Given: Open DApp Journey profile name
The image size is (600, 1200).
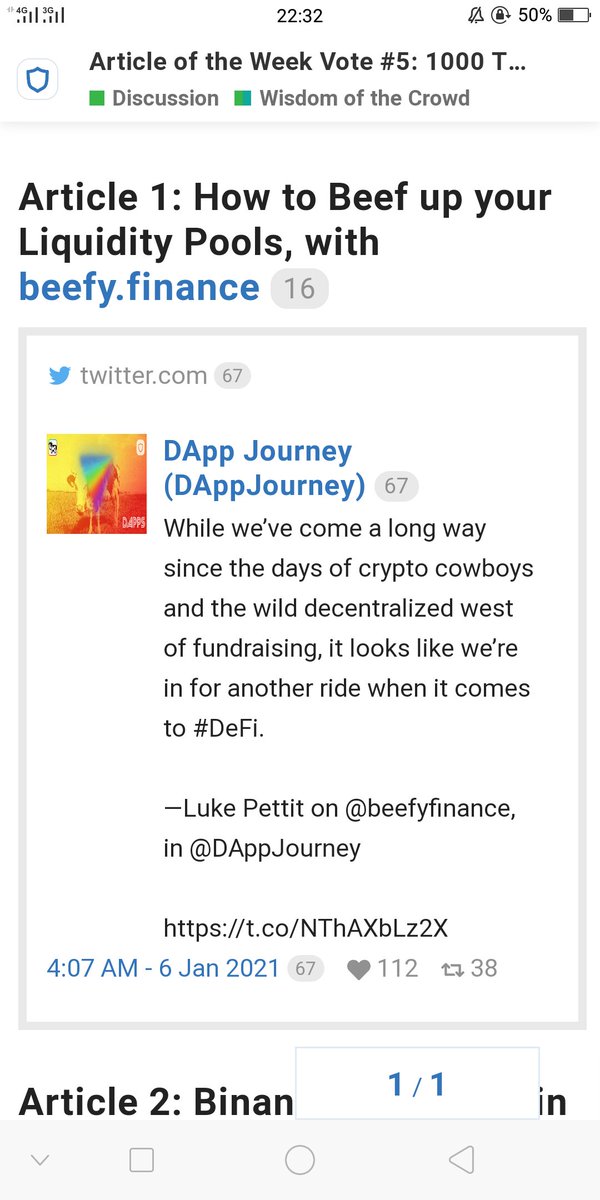Looking at the screenshot, I should [264, 468].
